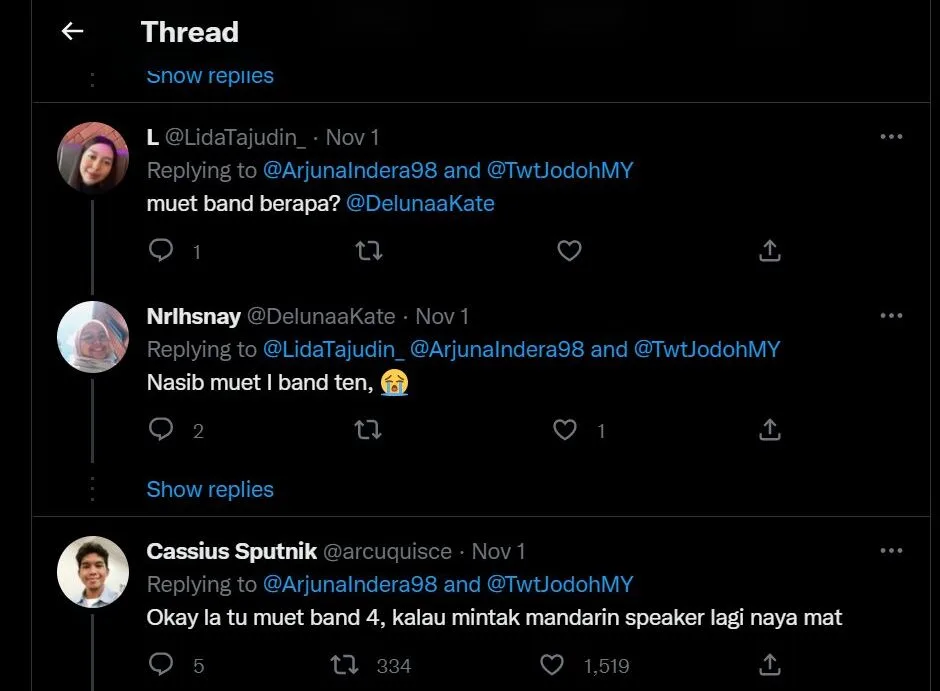The height and width of the screenshot is (691, 940).
Task: Open more options for Cassius Sputnik's tweet
Action: [891, 551]
